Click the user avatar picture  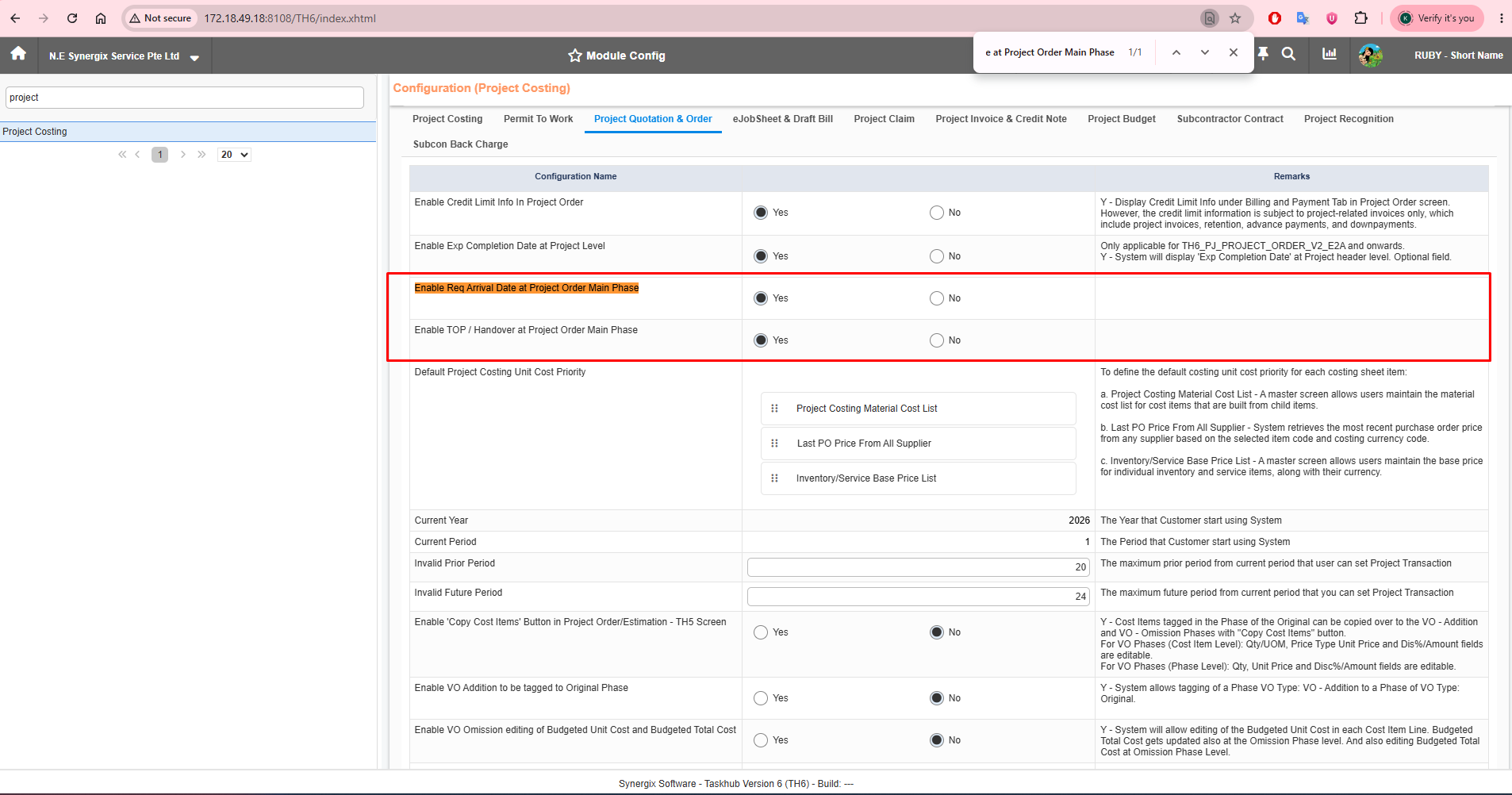1371,56
